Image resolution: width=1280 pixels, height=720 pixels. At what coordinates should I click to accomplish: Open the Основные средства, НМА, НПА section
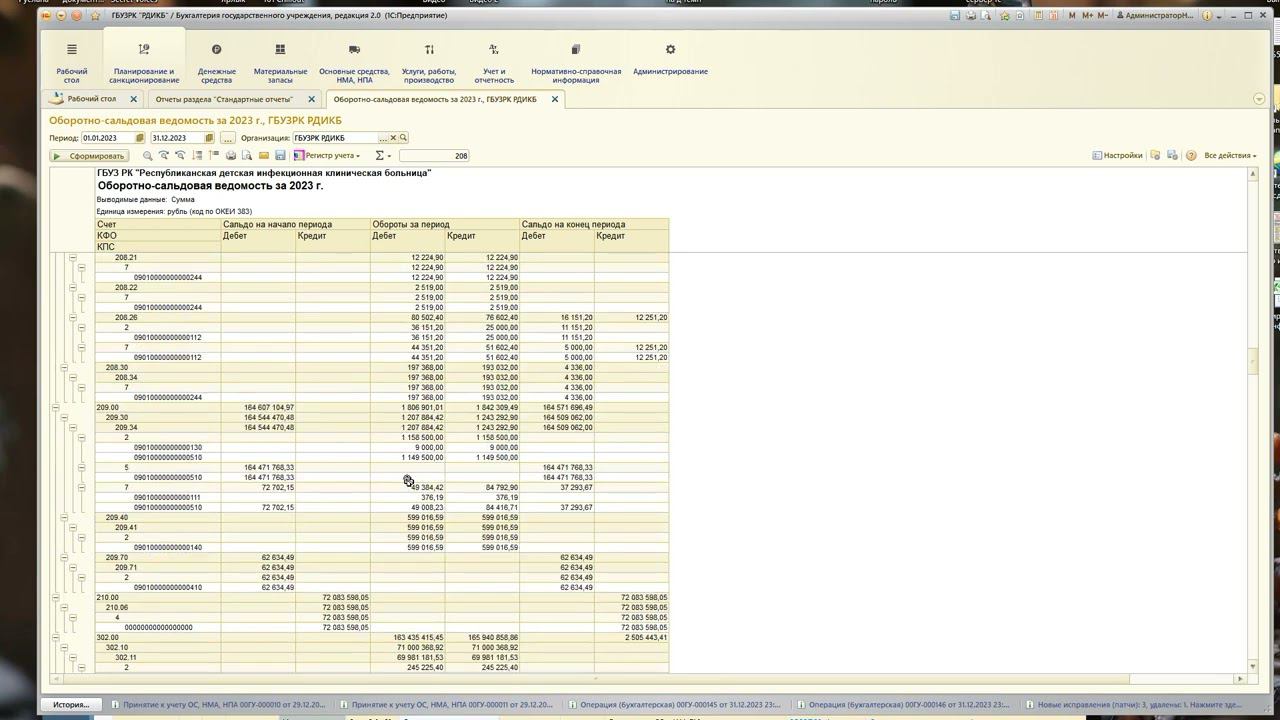tap(354, 62)
